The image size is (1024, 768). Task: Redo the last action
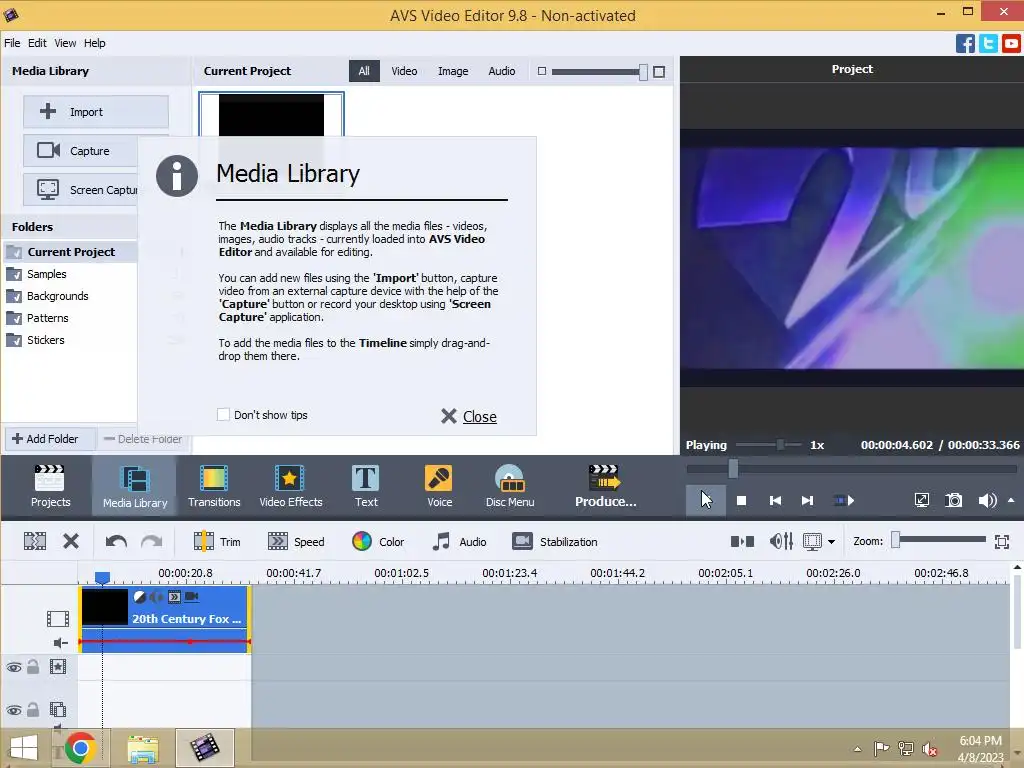click(x=152, y=541)
